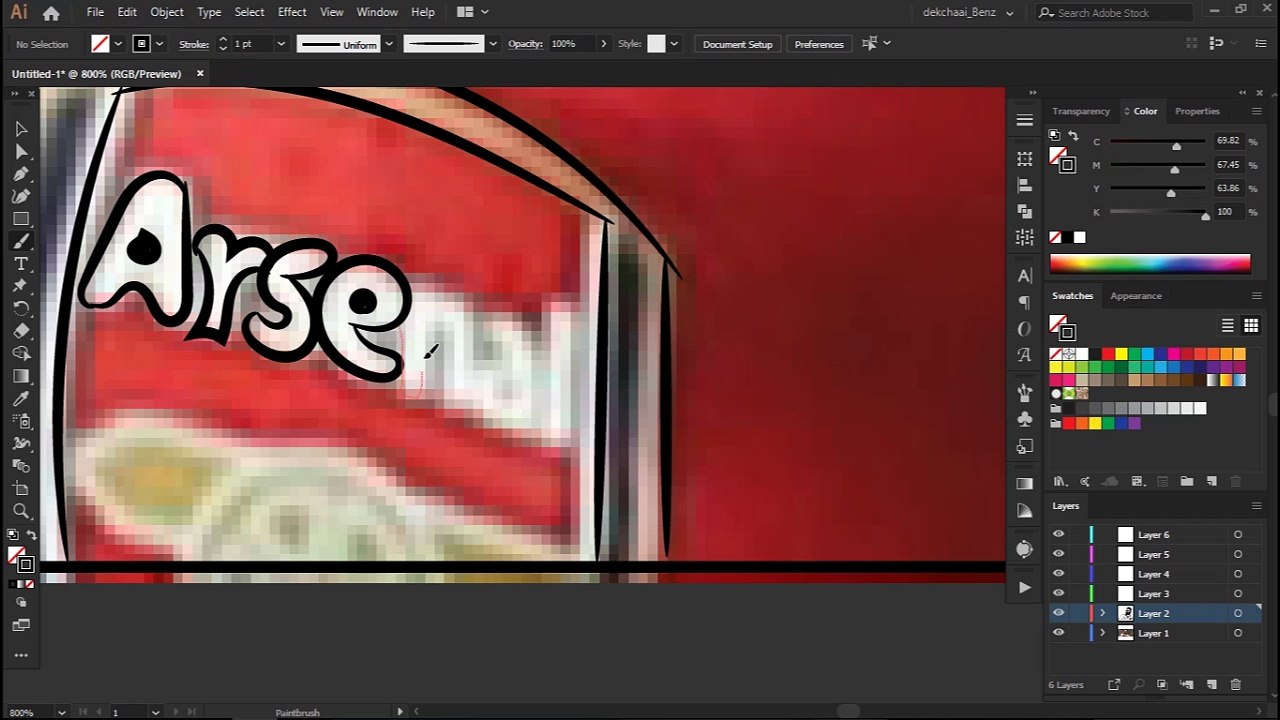The image size is (1280, 720).
Task: Open the zoom level dropdown at 800%
Action: click(61, 712)
